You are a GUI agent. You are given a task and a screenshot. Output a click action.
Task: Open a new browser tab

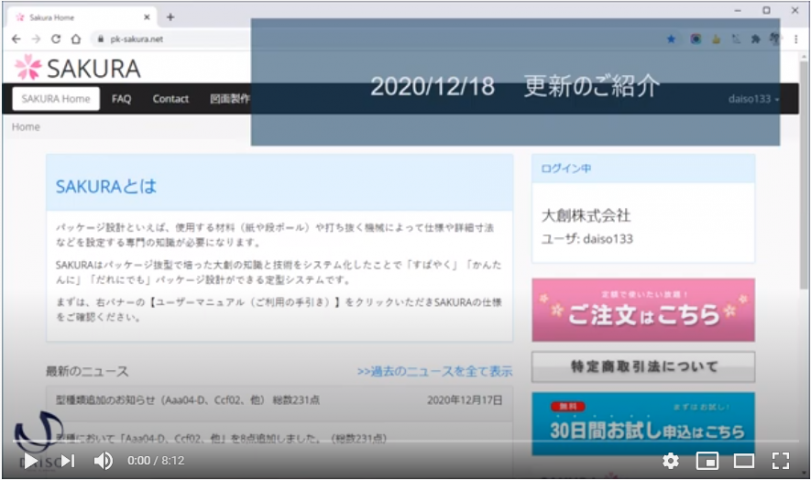(170, 17)
